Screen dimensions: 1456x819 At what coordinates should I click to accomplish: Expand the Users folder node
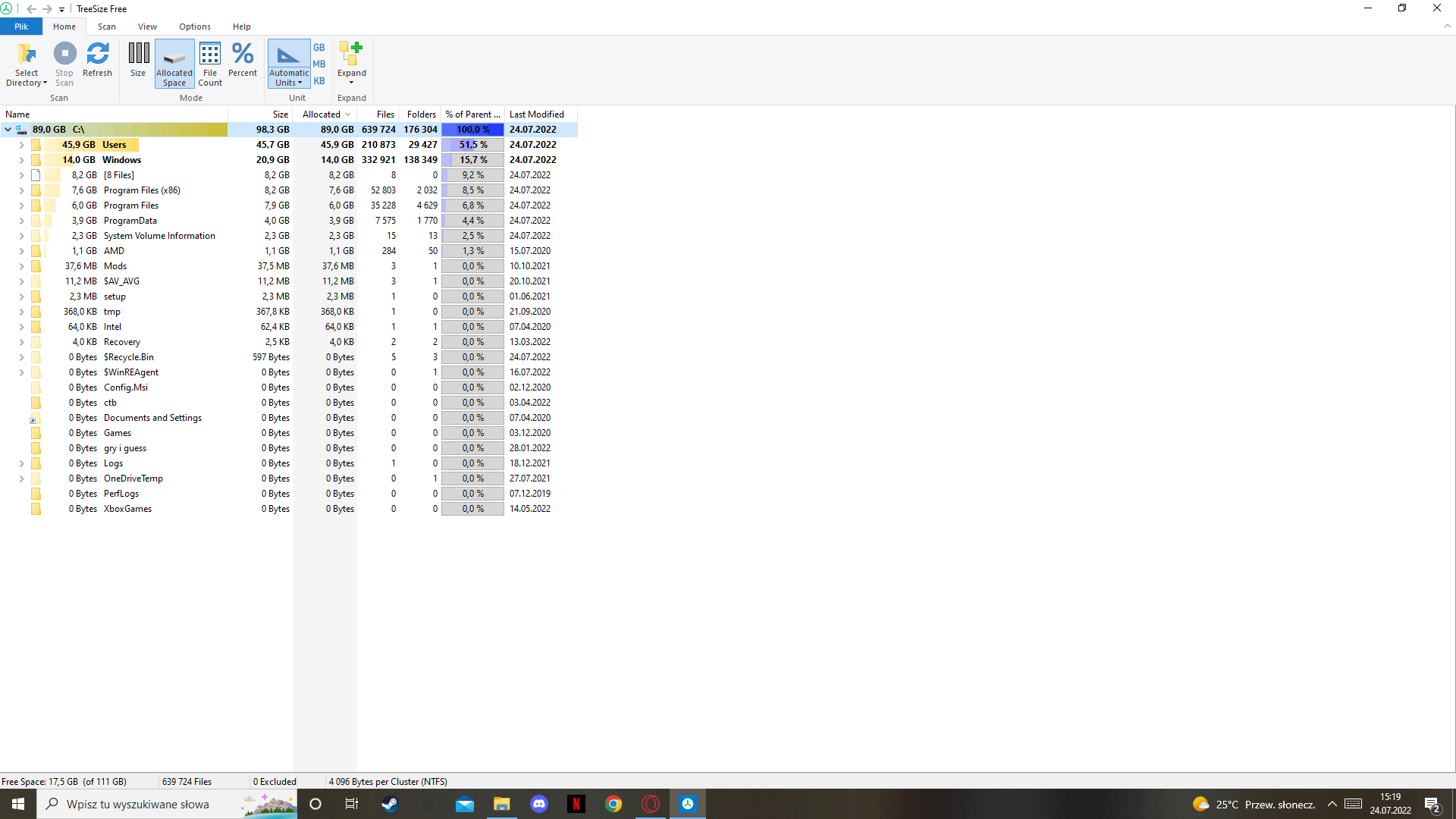click(21, 145)
